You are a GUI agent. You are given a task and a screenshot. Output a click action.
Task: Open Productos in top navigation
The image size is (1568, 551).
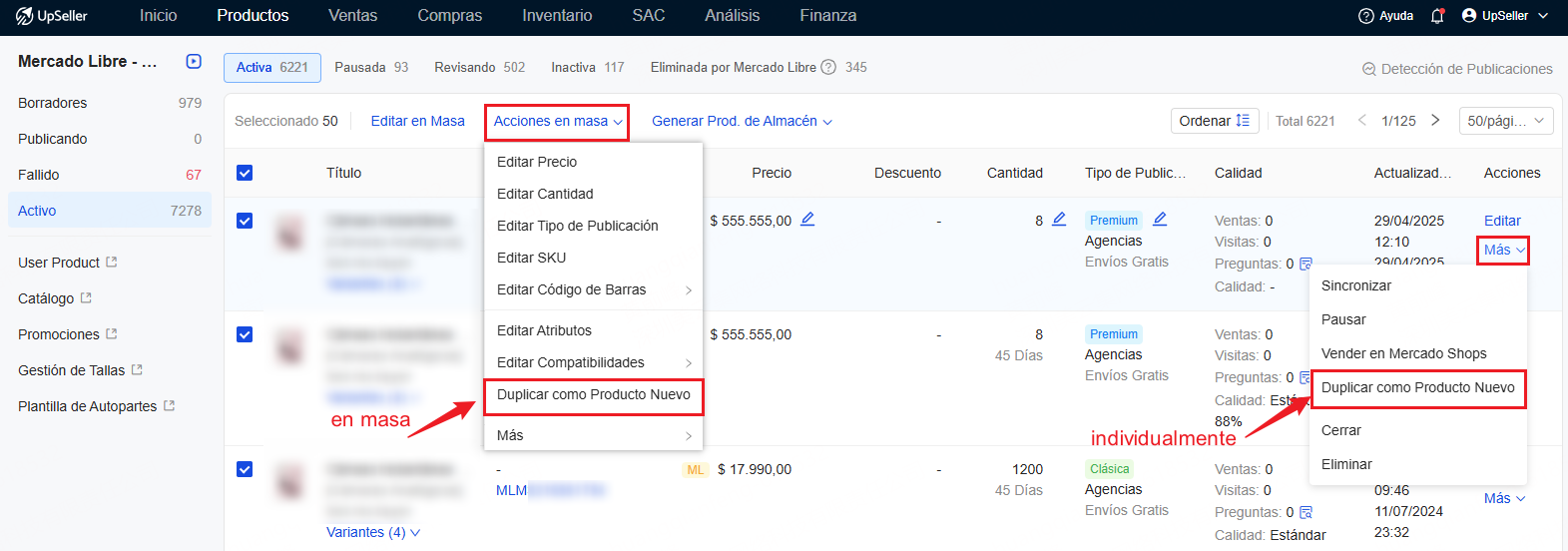(253, 16)
